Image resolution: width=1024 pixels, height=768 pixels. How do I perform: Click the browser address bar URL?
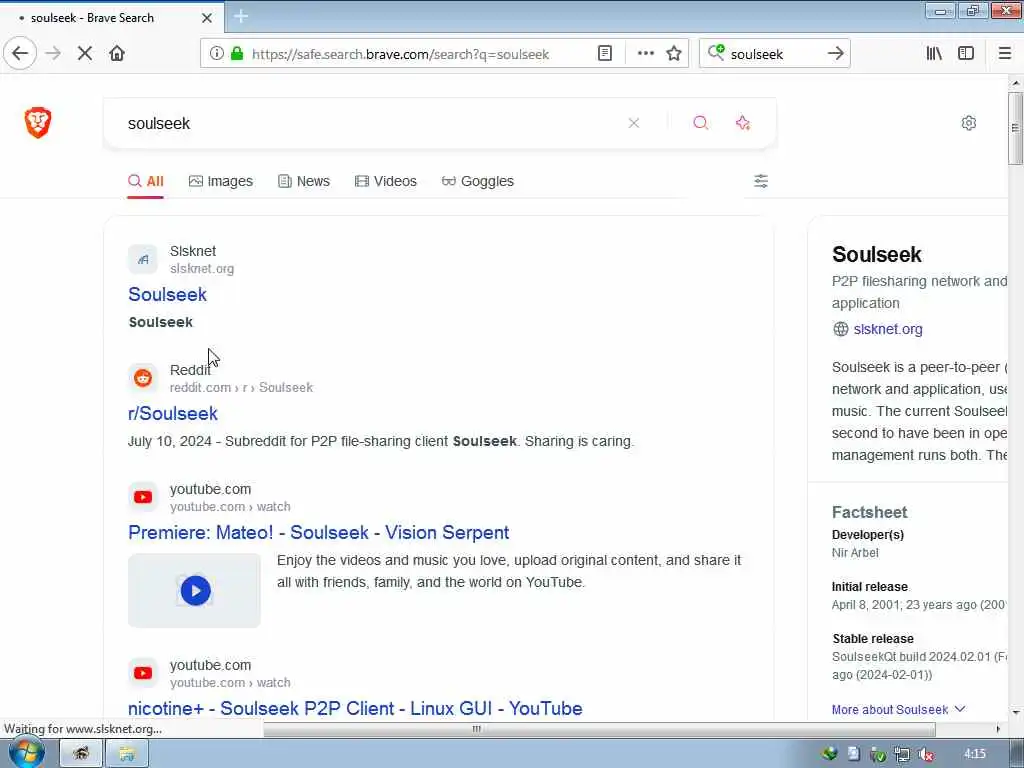click(x=400, y=54)
